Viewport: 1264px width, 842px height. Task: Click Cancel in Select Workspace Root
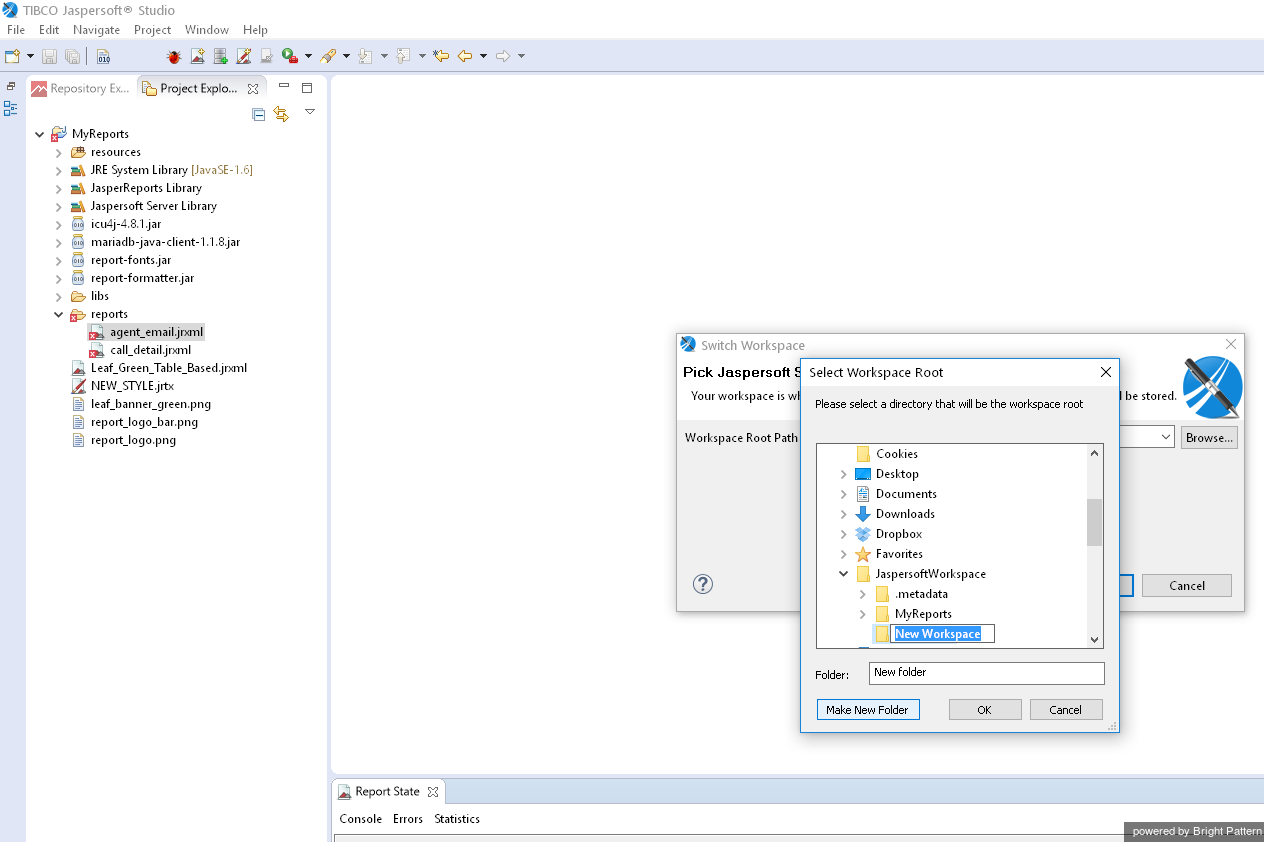pos(1066,709)
